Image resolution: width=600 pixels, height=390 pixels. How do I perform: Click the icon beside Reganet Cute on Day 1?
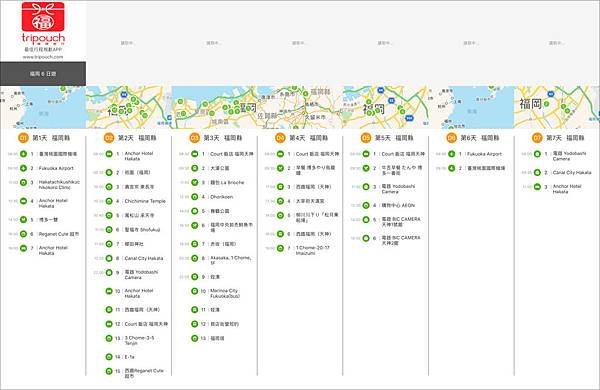coord(23,234)
